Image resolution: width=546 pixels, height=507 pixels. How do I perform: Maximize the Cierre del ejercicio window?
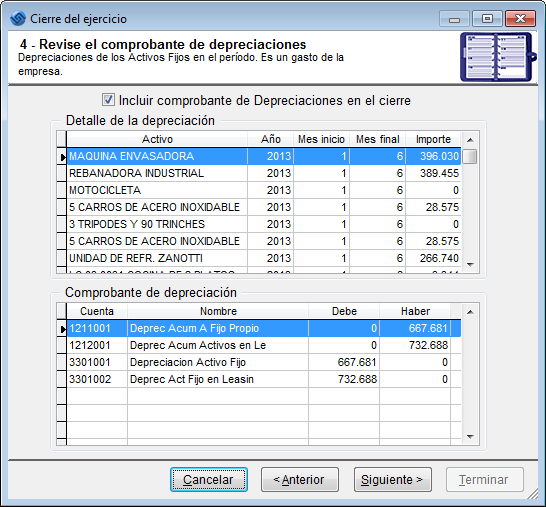click(487, 19)
